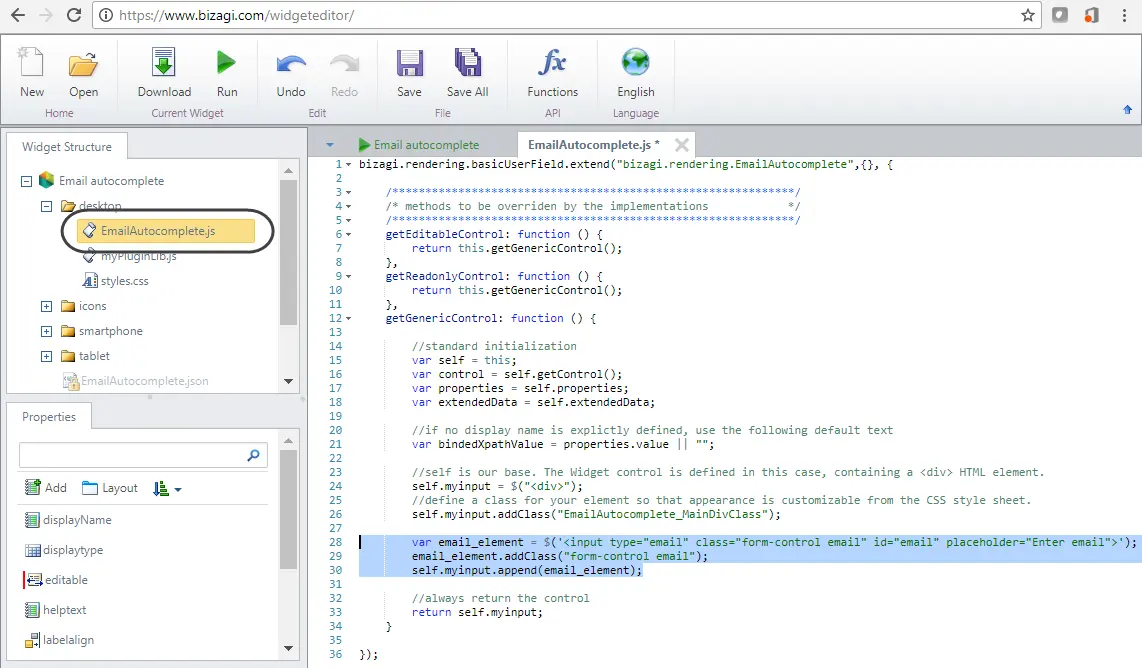The width and height of the screenshot is (1142, 668).
Task: Click the Properties panel scrollbar down arrow
Action: pos(288,648)
